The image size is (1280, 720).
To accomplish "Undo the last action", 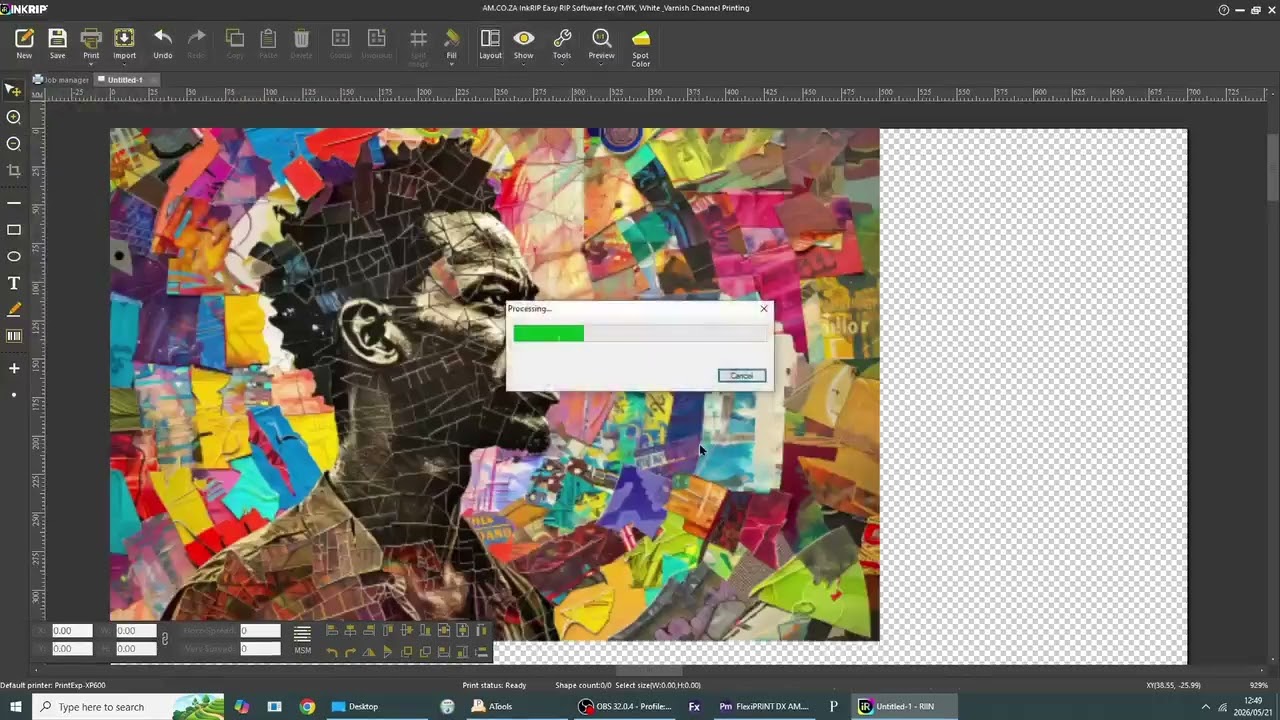I will tap(163, 43).
